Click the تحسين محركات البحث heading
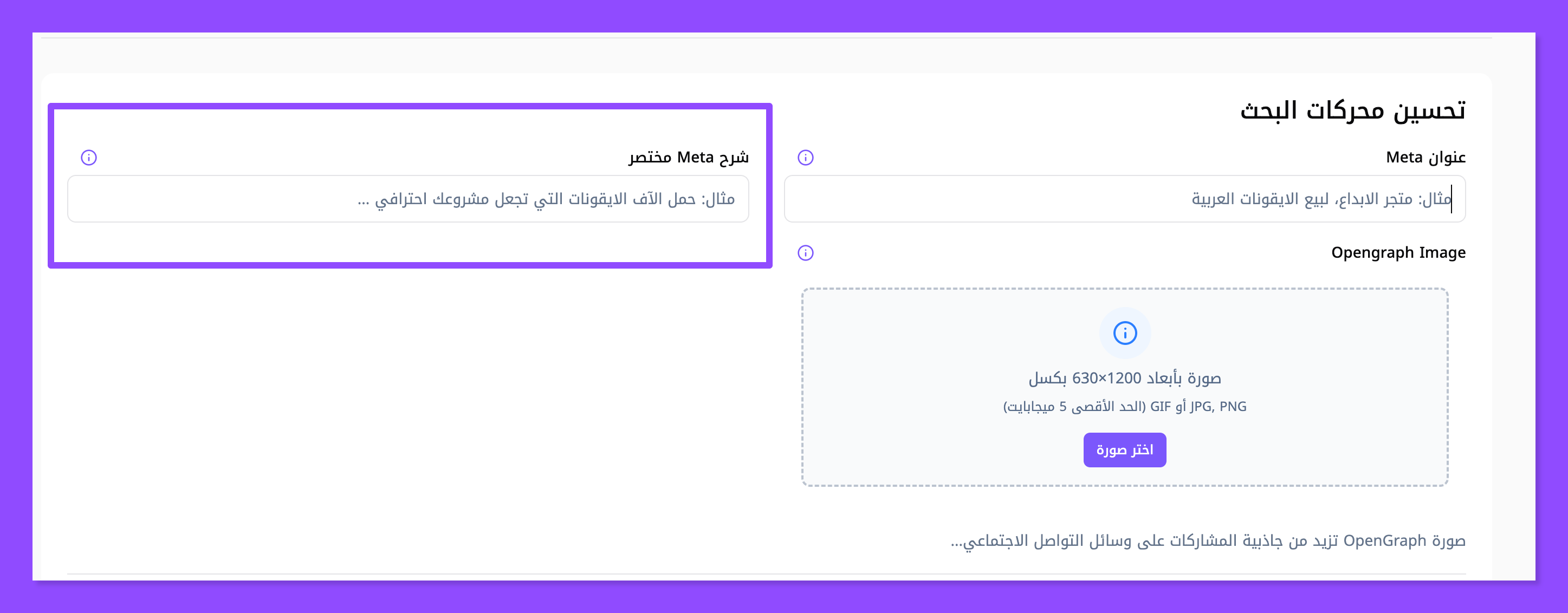 coord(1352,110)
